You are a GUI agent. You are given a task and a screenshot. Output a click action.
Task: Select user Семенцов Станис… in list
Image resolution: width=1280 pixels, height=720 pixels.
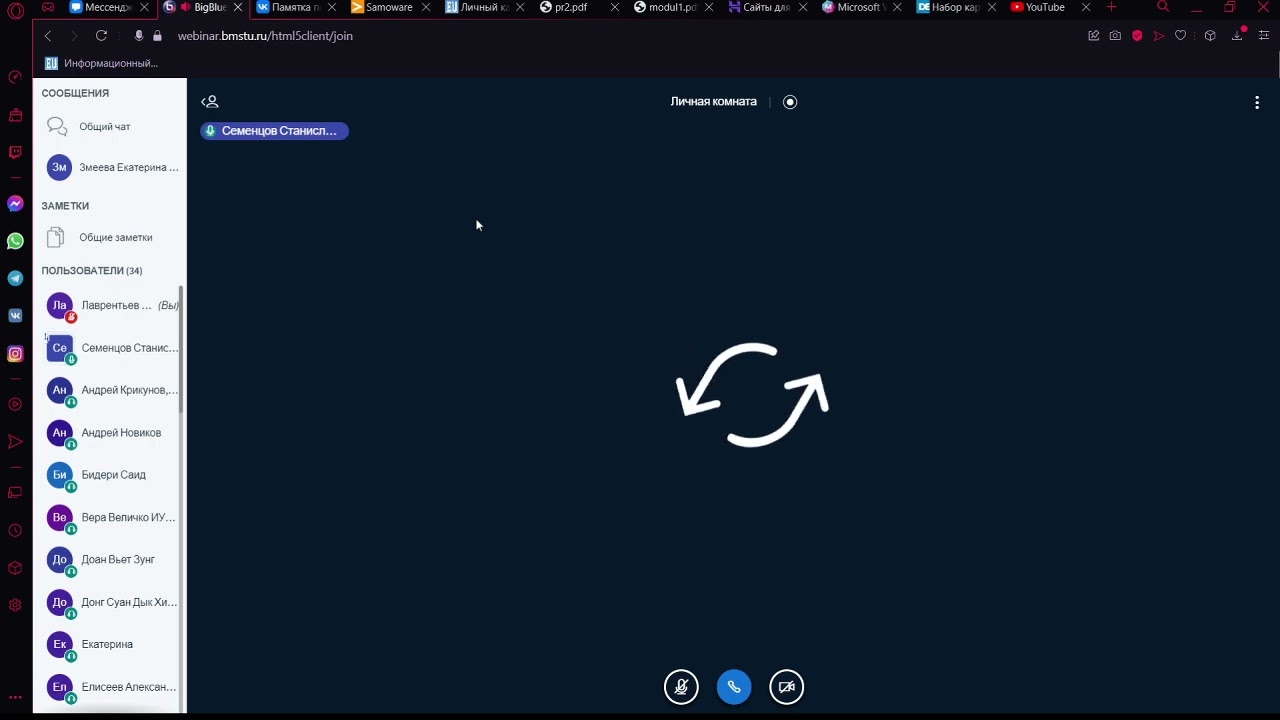point(110,348)
